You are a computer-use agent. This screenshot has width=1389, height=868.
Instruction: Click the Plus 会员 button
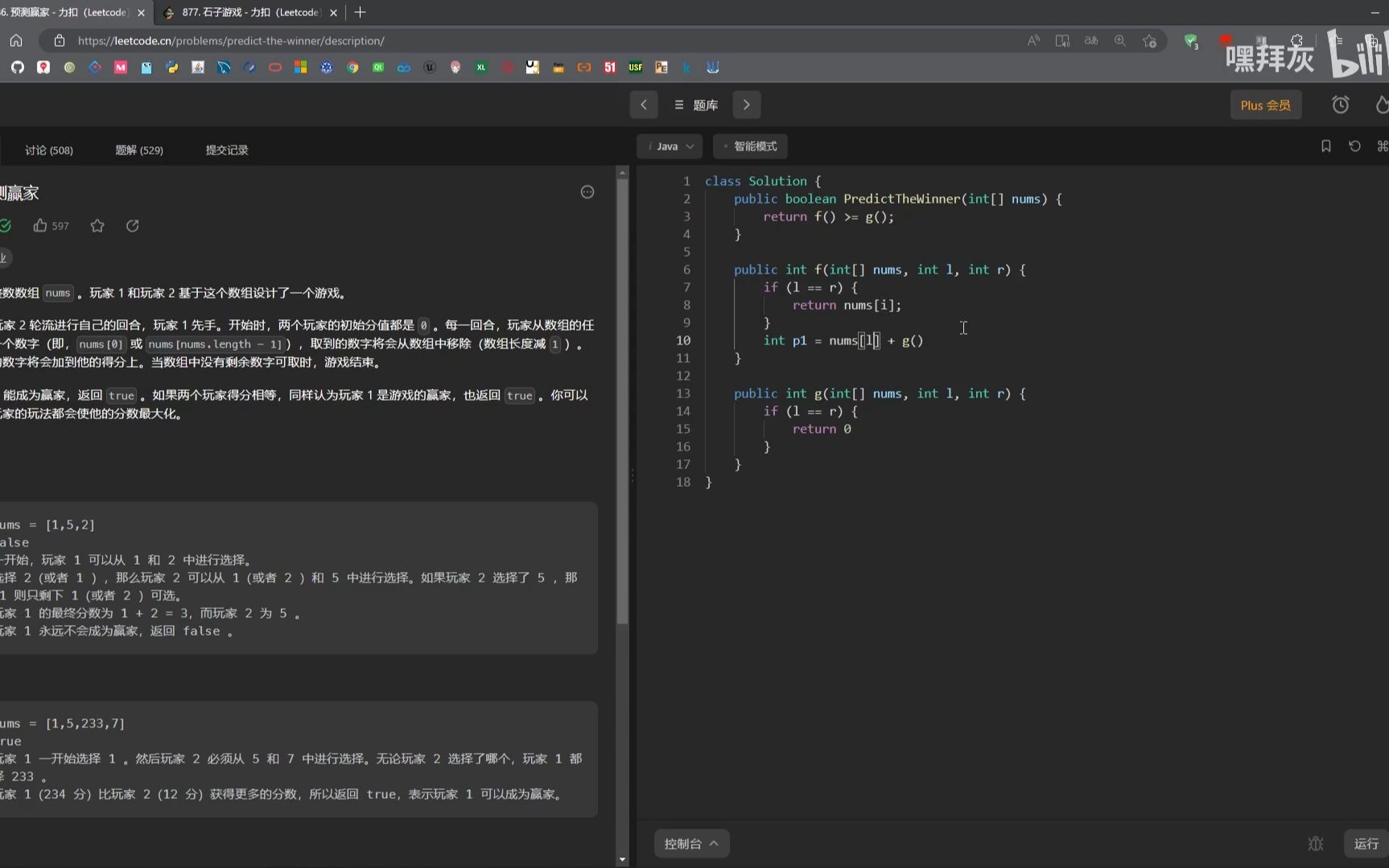[x=1266, y=105]
